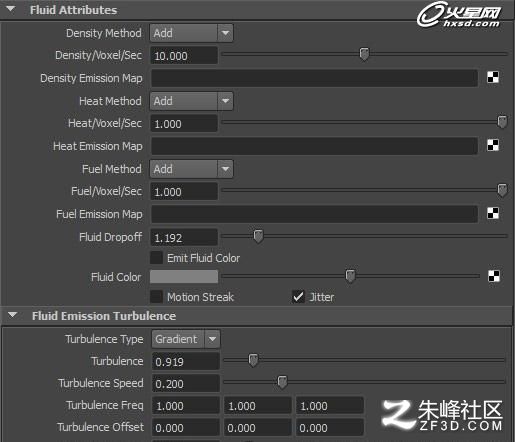Click the Fluid Dropoff slider handle
Screen dimensions: 515x442
click(258, 236)
